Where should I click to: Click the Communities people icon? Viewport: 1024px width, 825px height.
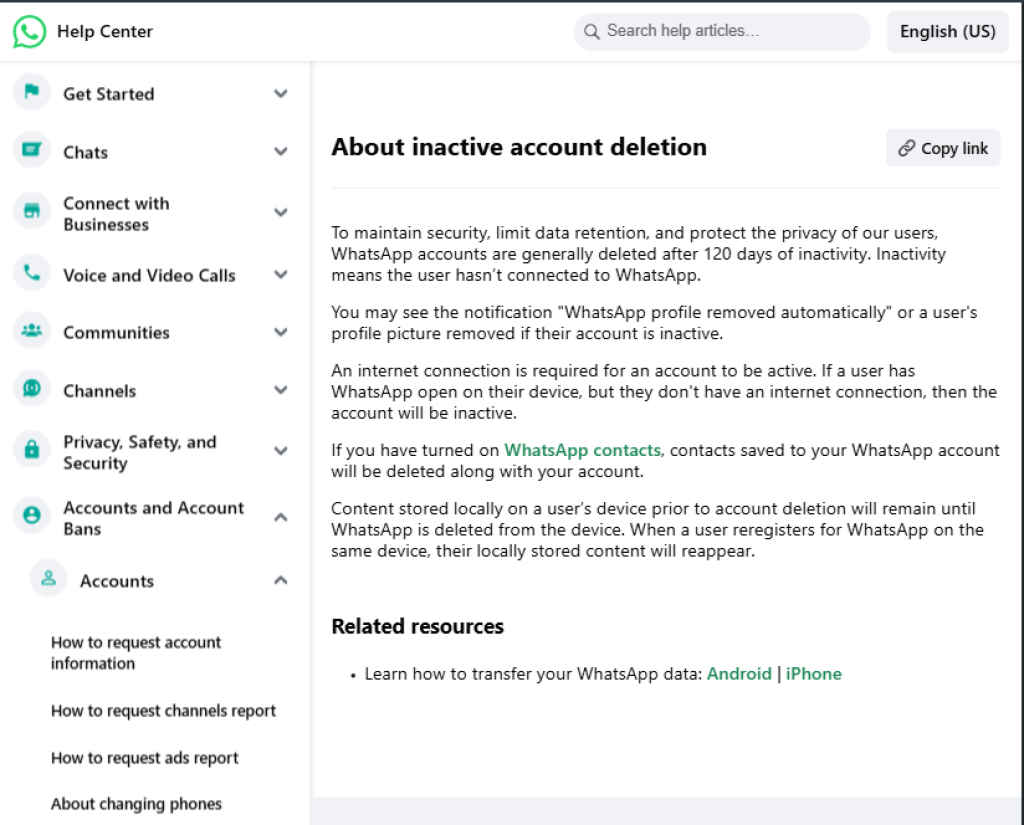pyautogui.click(x=32, y=332)
